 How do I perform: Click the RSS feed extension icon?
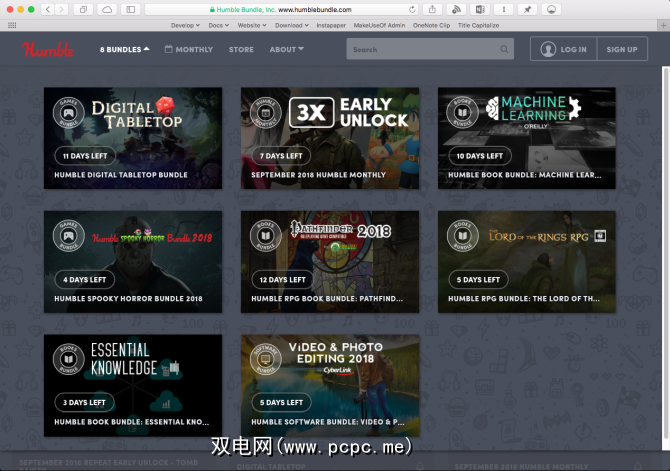[x=456, y=9]
